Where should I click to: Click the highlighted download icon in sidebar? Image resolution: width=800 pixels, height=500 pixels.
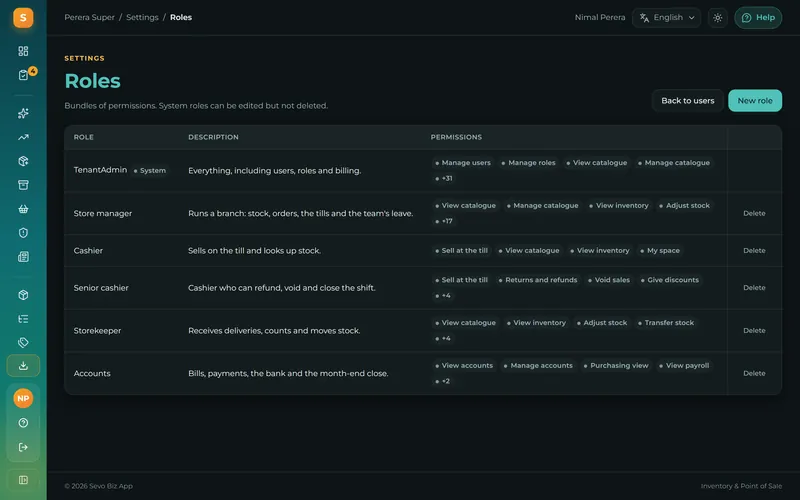point(23,366)
